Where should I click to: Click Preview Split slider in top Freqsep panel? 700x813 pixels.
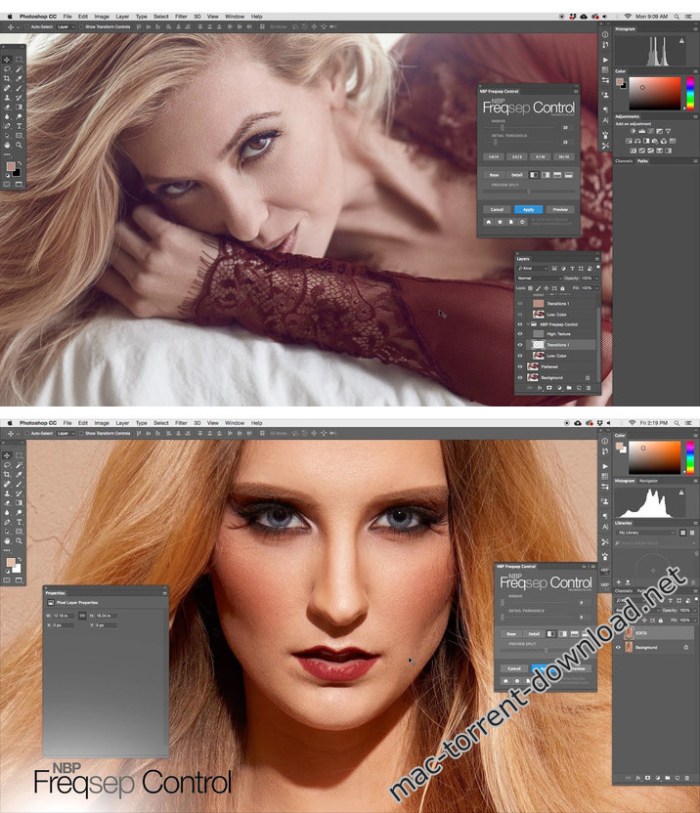tap(529, 191)
